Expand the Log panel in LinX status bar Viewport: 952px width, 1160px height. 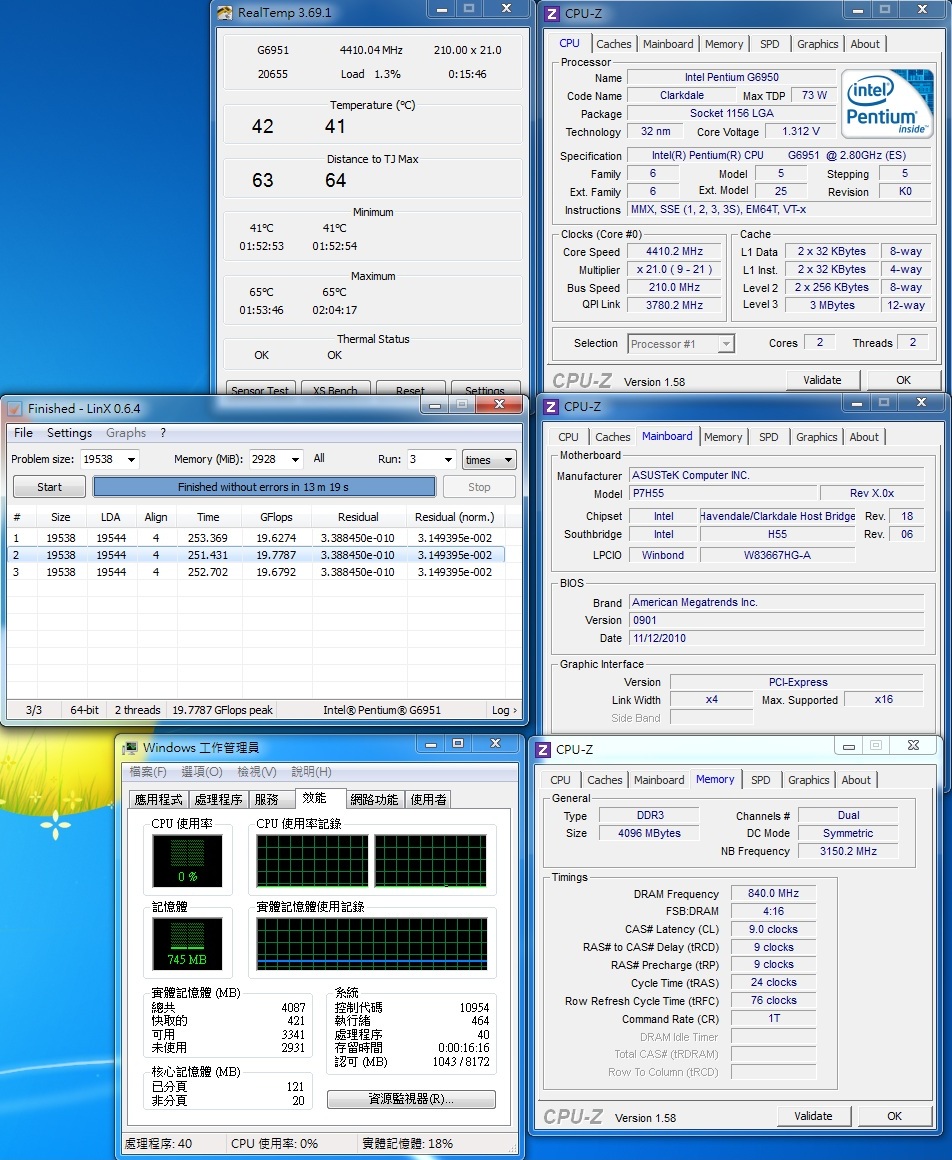[x=504, y=710]
